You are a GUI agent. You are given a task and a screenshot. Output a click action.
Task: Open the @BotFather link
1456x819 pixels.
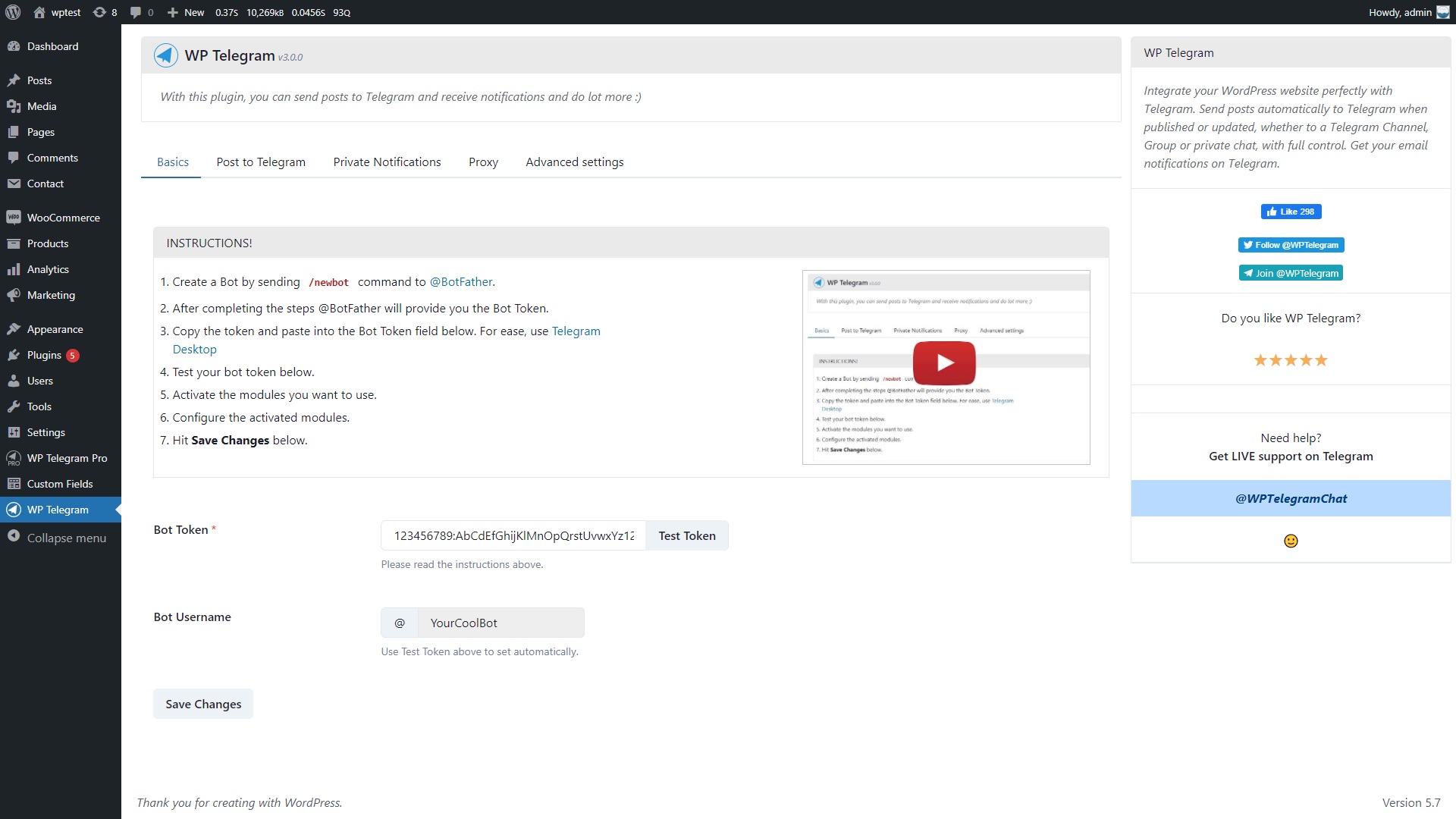point(461,281)
